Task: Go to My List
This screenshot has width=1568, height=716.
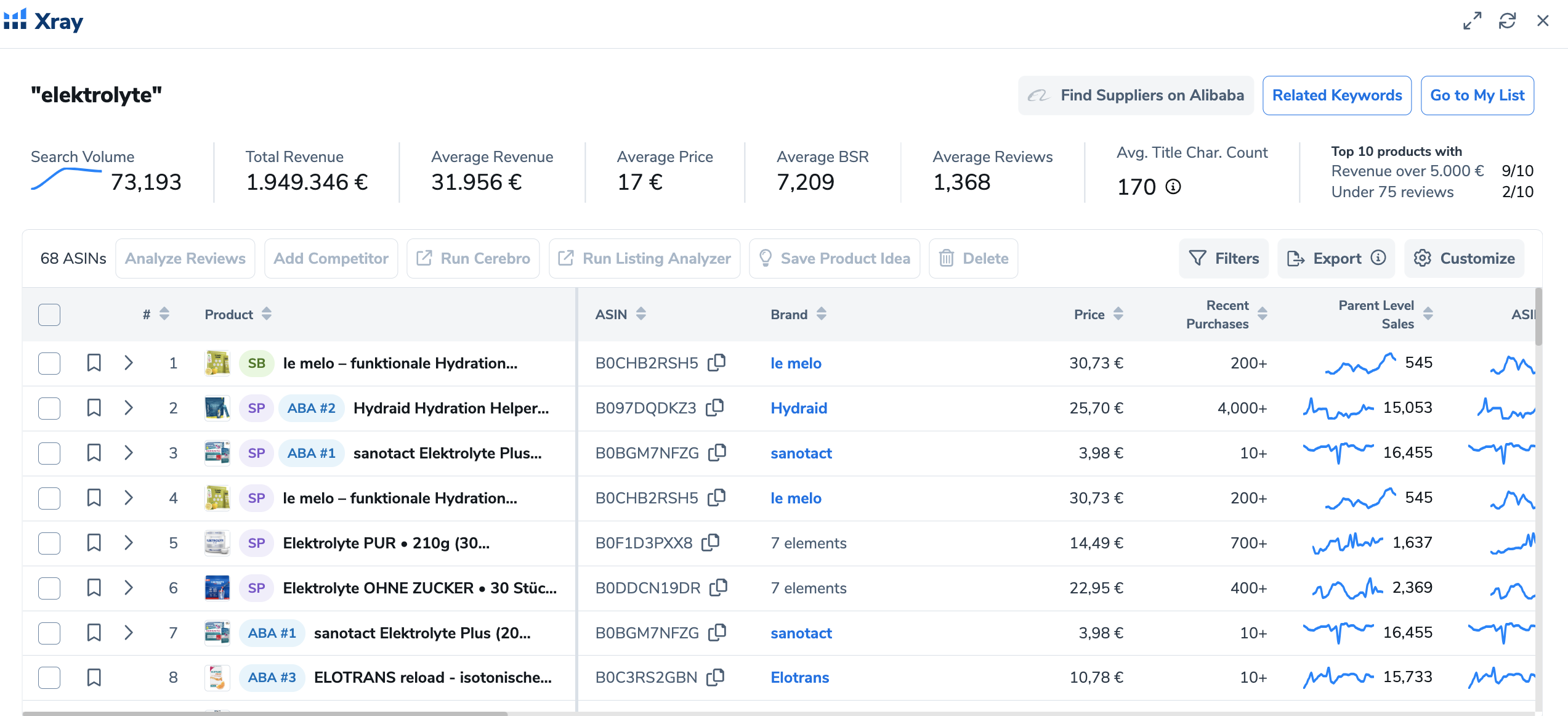Action: (1477, 96)
